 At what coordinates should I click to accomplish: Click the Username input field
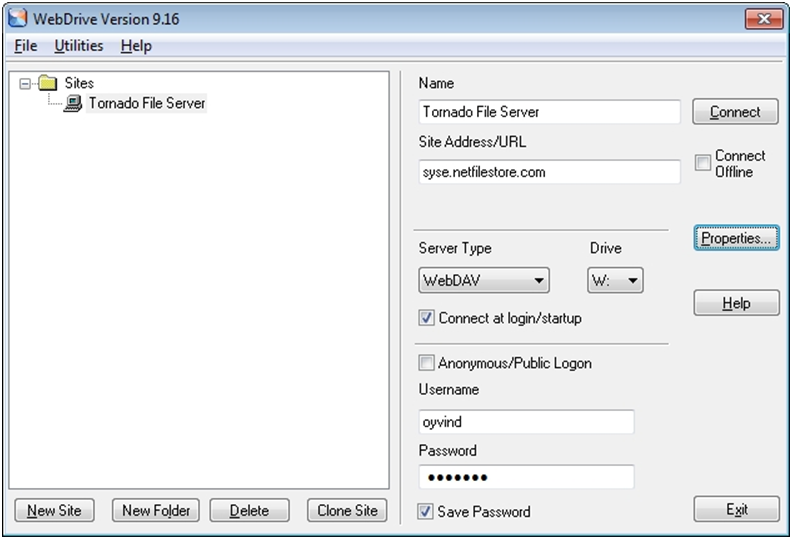(x=526, y=422)
